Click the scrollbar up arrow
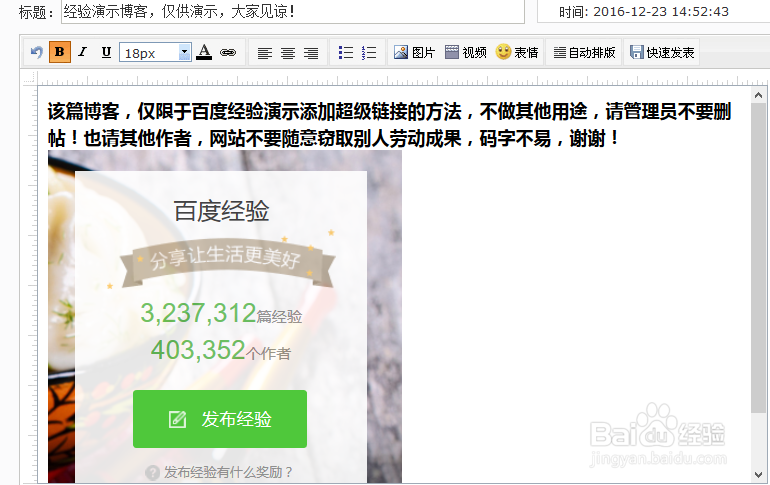This screenshot has width=770, height=485. pos(758,95)
